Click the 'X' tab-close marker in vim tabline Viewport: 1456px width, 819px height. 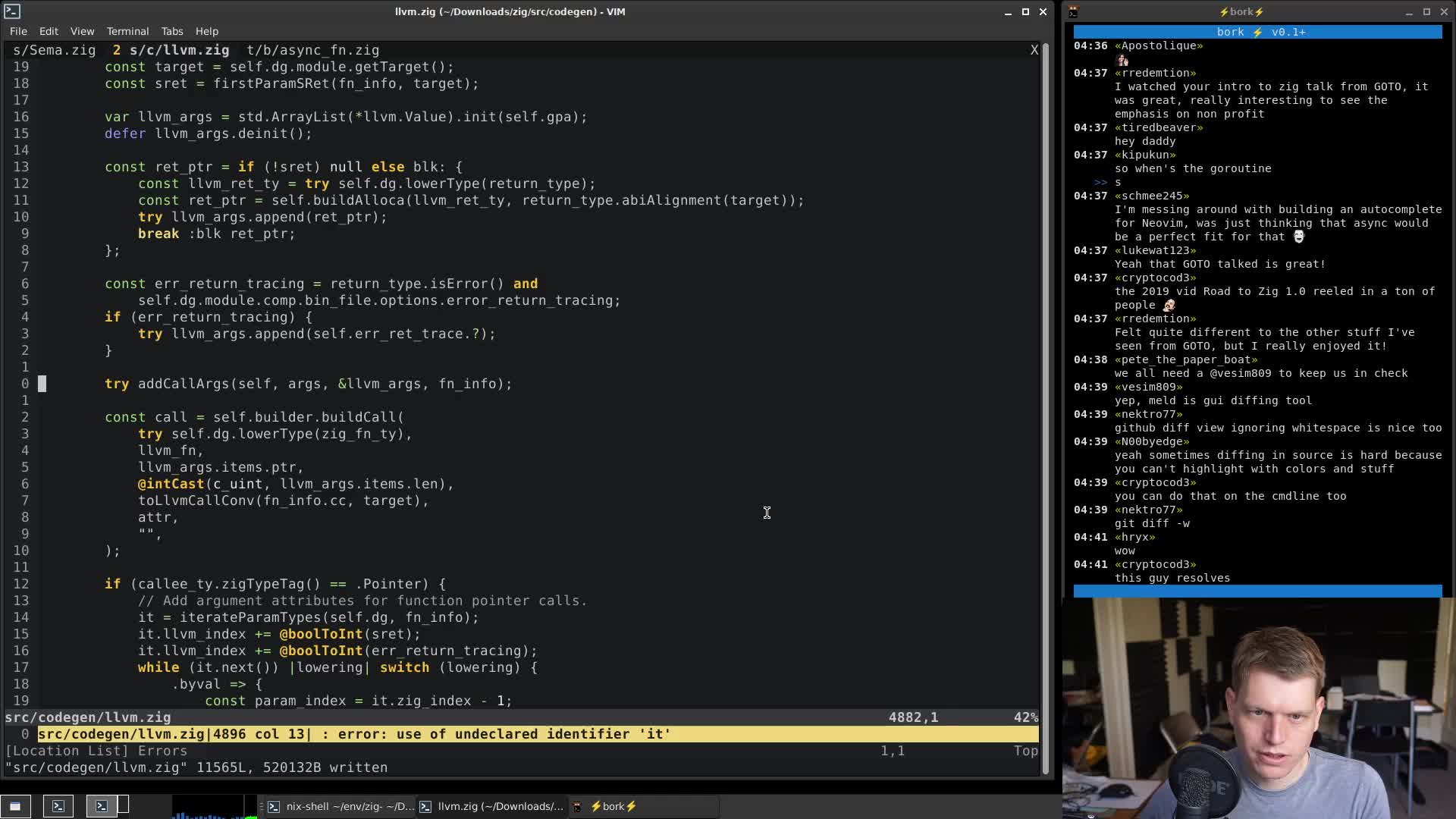[x=1034, y=50]
